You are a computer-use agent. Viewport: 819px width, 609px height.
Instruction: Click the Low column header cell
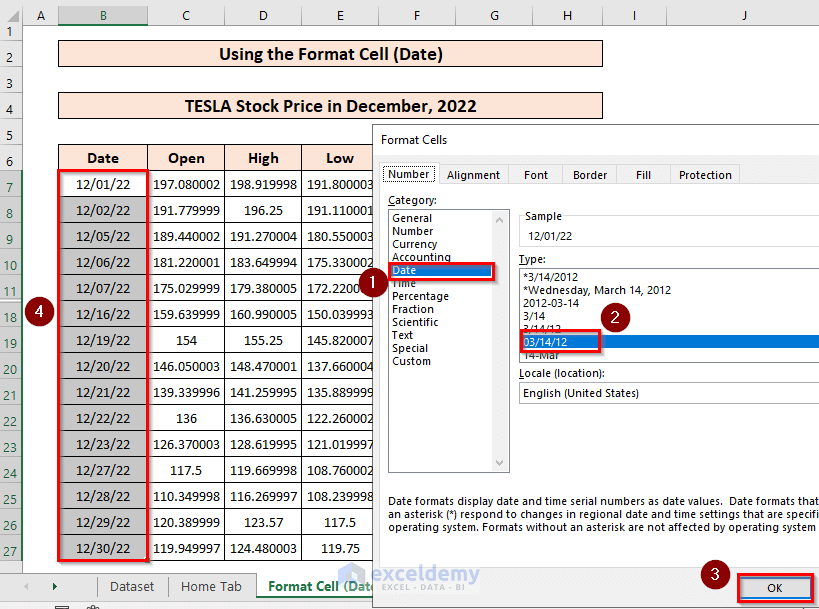point(338,158)
